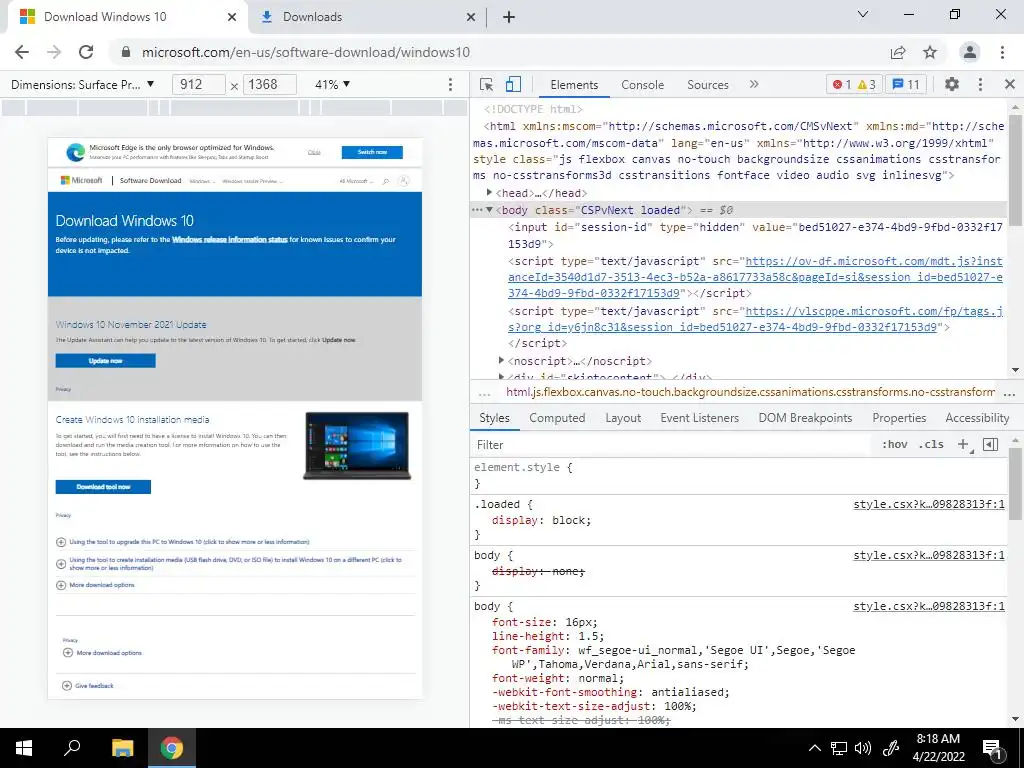This screenshot has width=1024, height=768.
Task: Open the 11 issues badge
Action: click(x=906, y=84)
